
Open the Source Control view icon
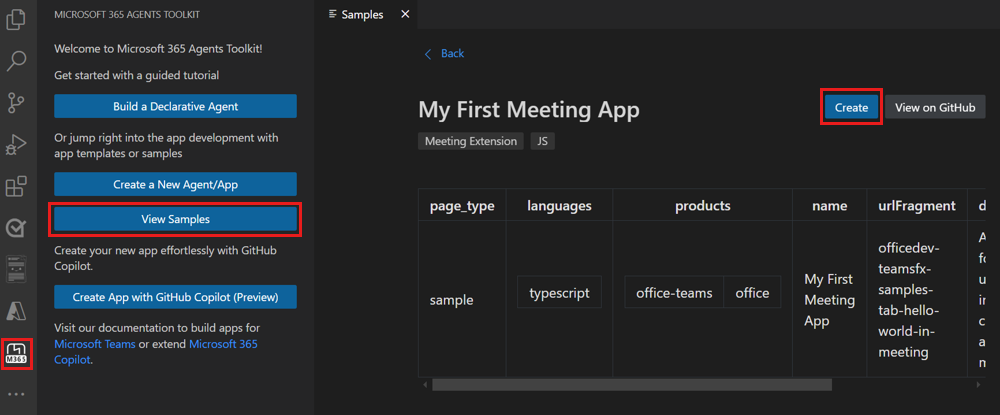click(x=15, y=103)
